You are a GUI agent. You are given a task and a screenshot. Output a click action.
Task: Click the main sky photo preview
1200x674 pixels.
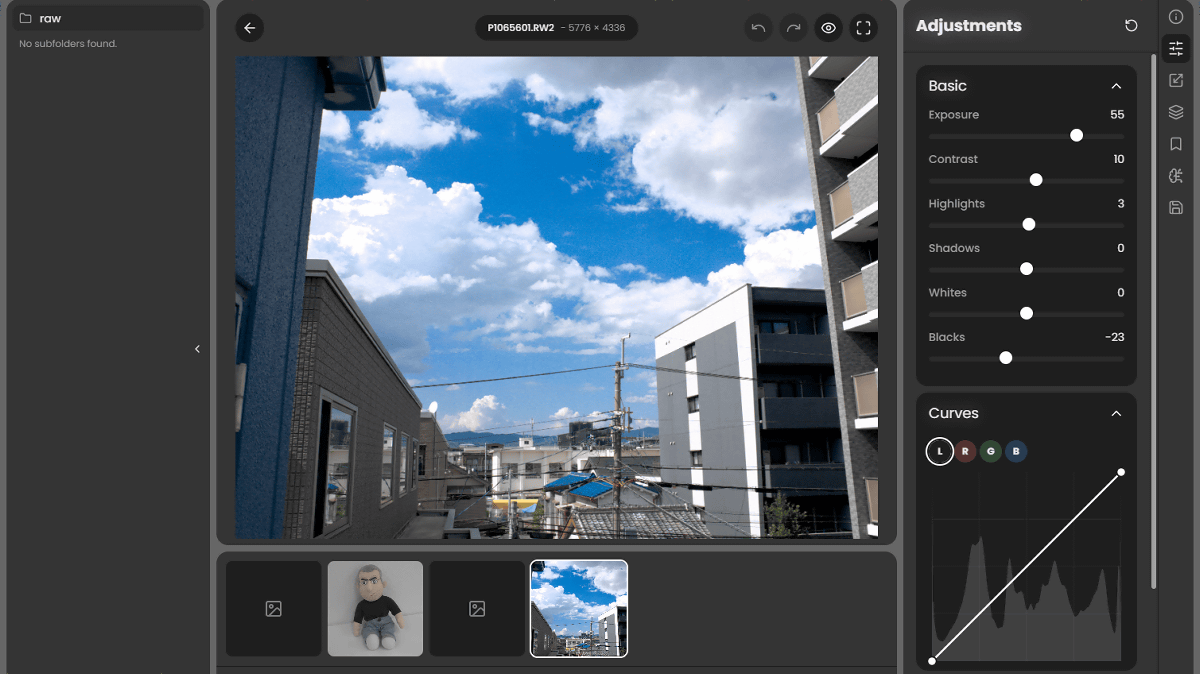coord(557,298)
